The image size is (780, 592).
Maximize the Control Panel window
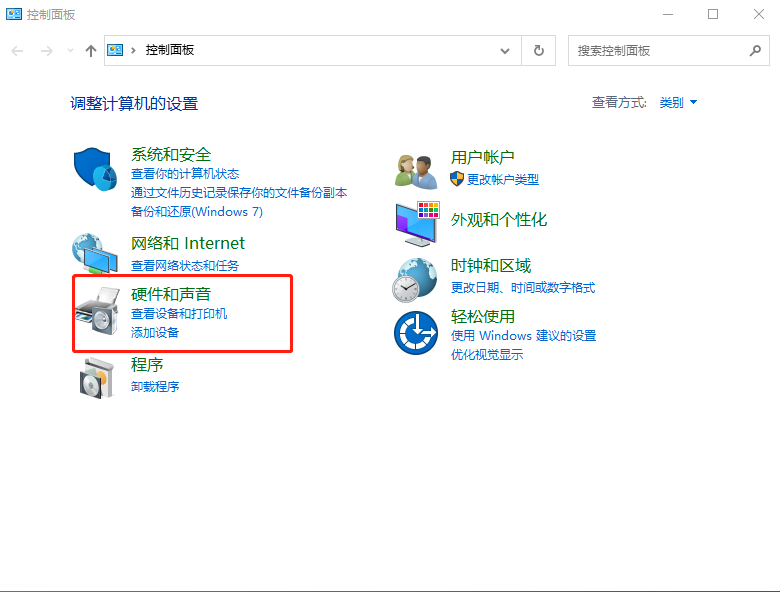tap(713, 14)
